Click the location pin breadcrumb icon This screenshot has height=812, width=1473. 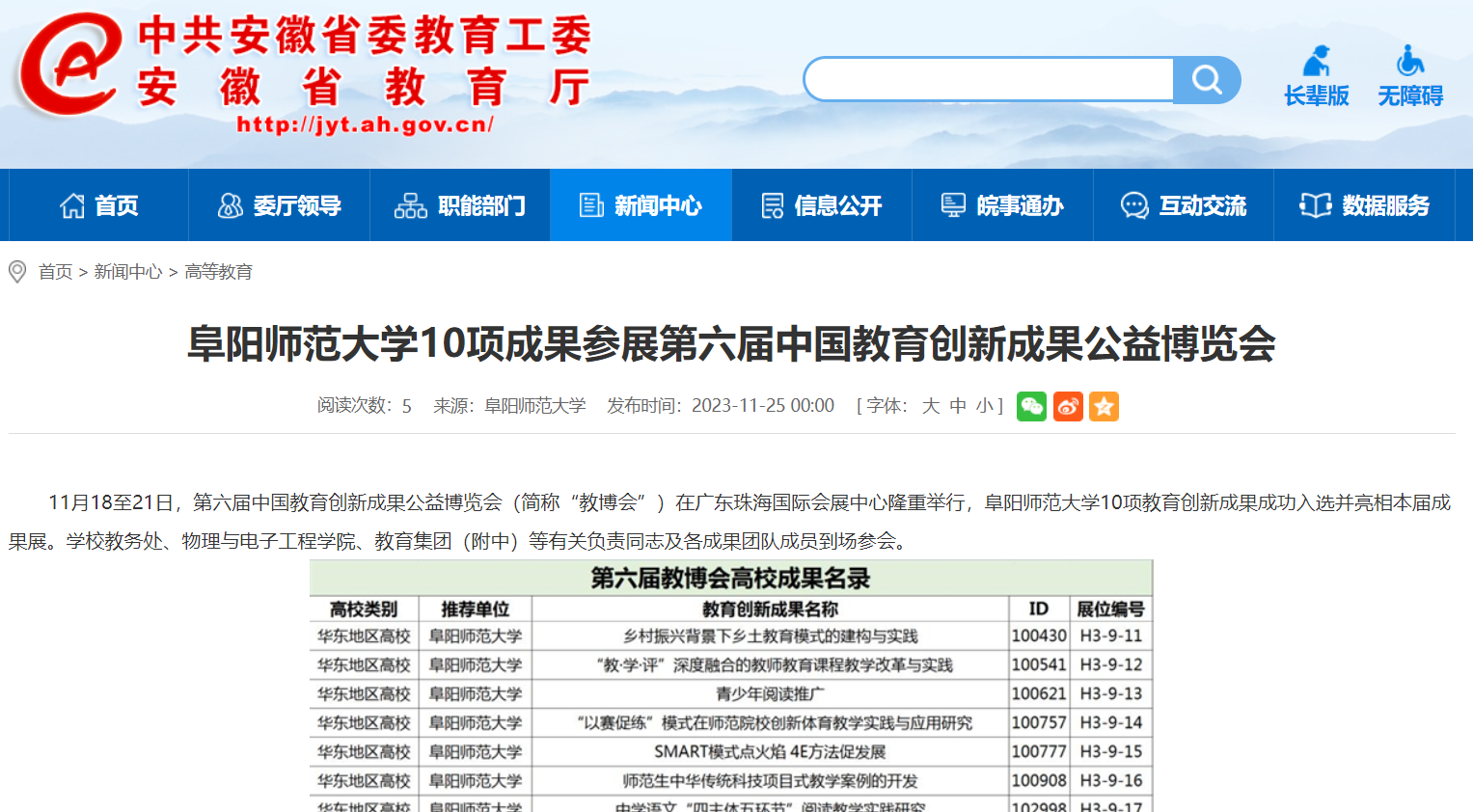tap(17, 272)
